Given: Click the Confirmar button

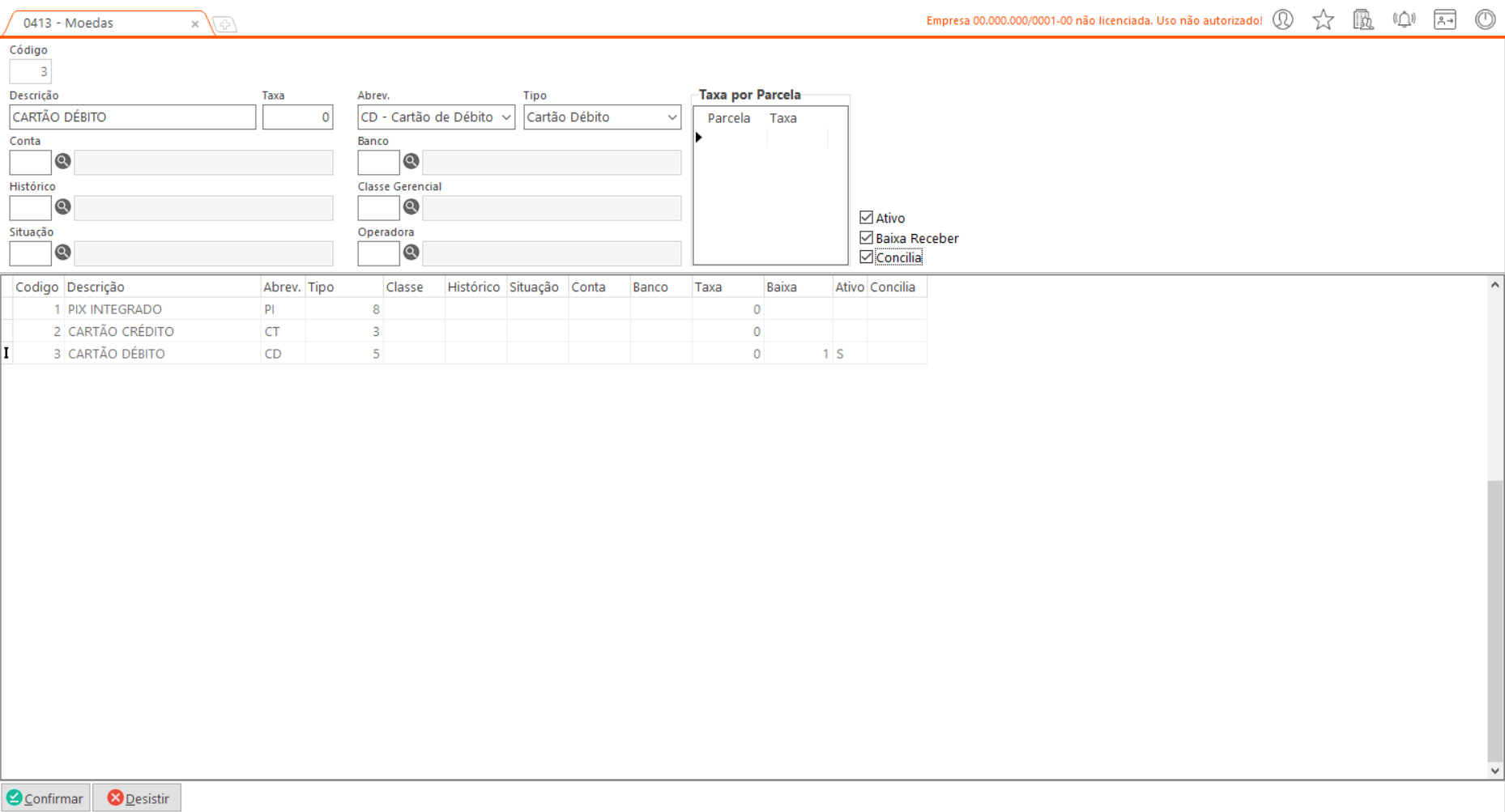Looking at the screenshot, I should (46, 798).
